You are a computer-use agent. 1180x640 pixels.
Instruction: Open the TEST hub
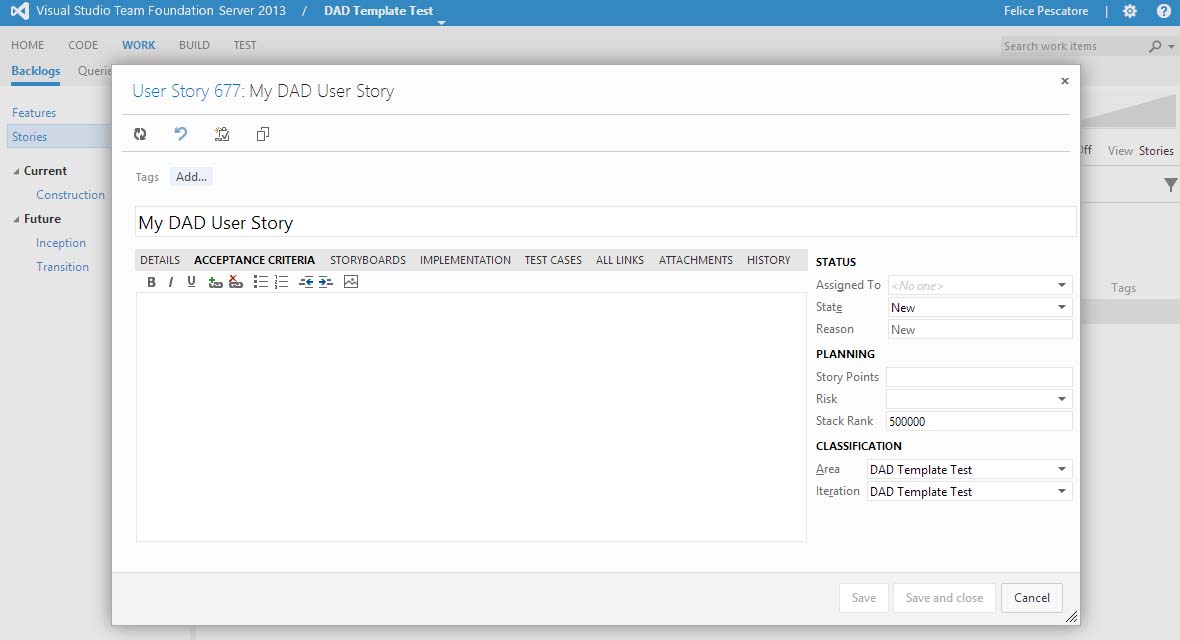pyautogui.click(x=245, y=45)
